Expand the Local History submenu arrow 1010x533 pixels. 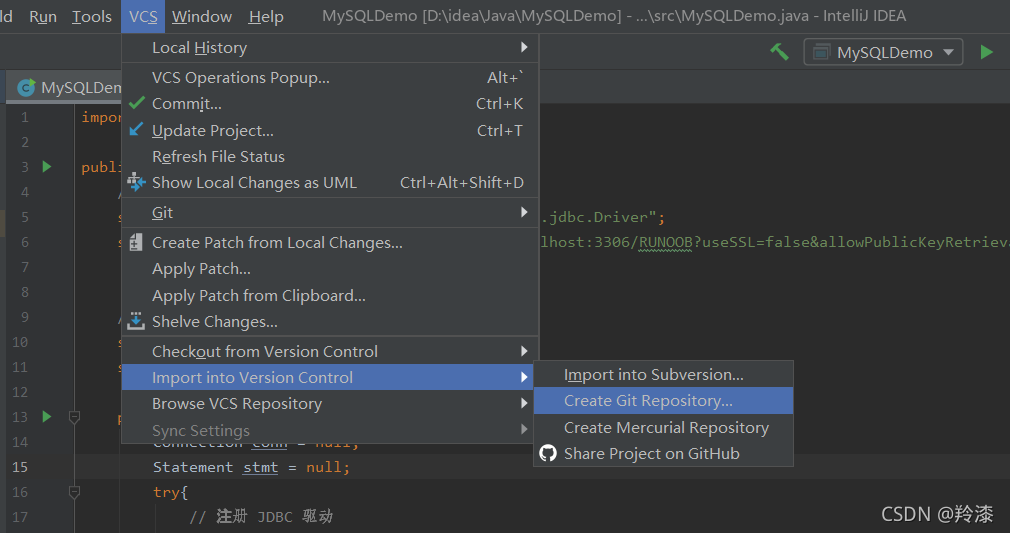click(524, 47)
